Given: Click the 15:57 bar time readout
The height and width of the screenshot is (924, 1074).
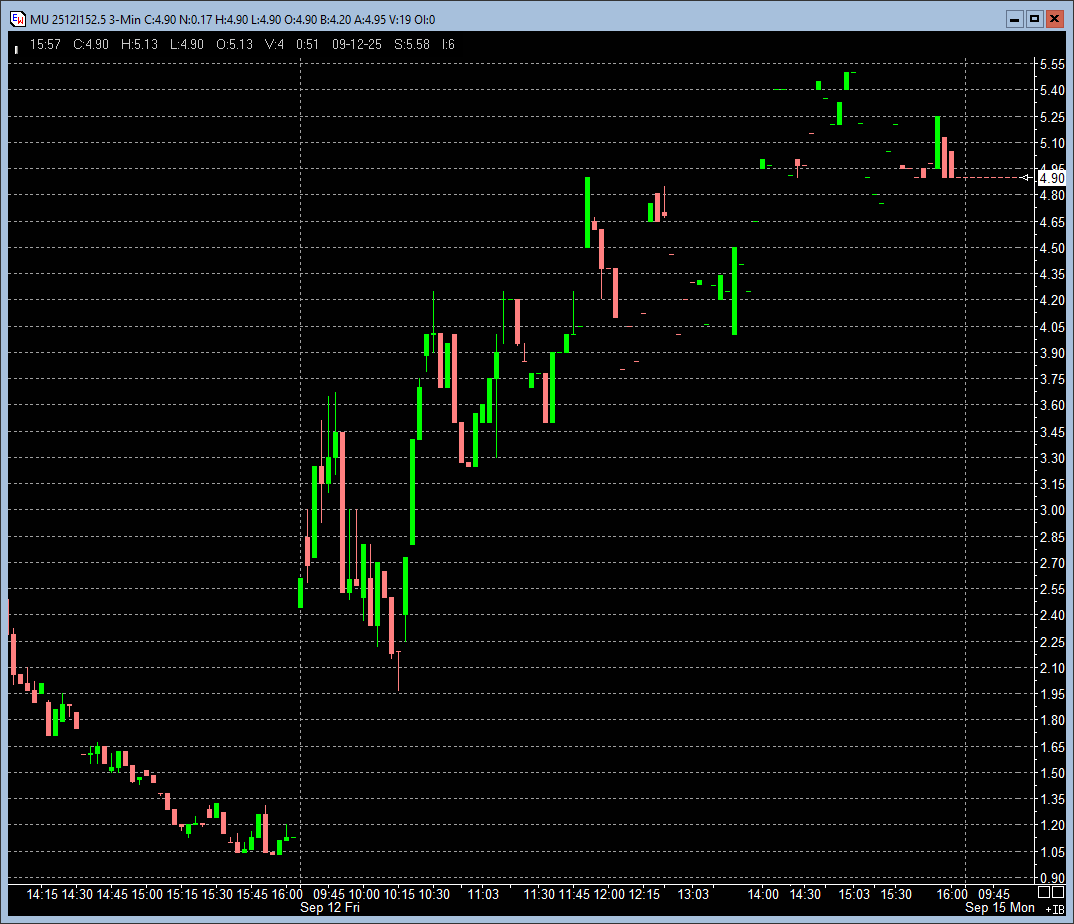Looking at the screenshot, I should pos(45,45).
